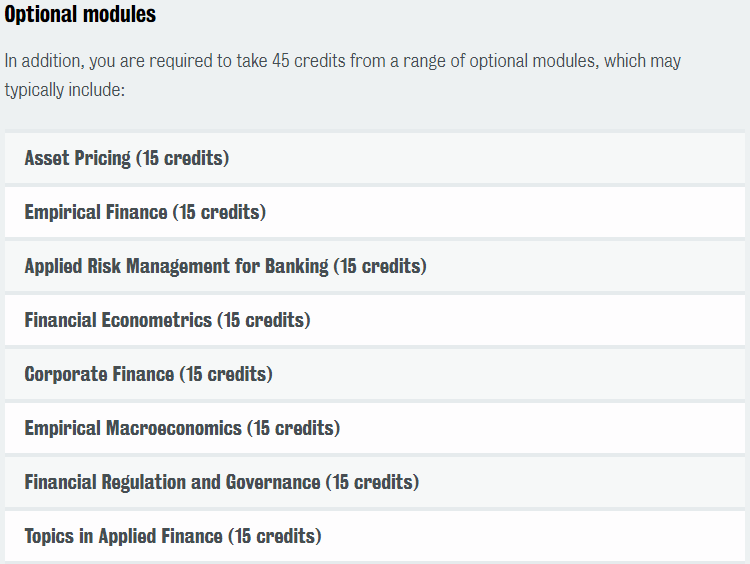Open Applied Risk Management for Banking details
Image resolution: width=750 pixels, height=564 pixels.
(x=375, y=266)
